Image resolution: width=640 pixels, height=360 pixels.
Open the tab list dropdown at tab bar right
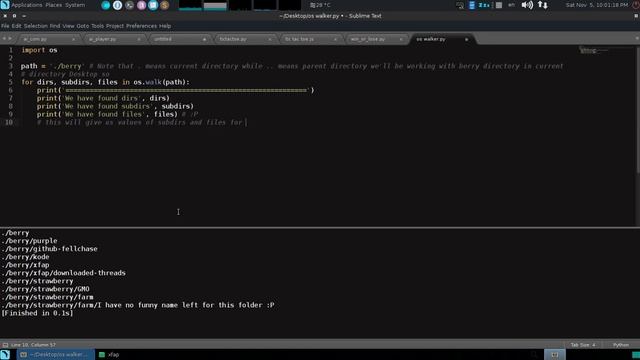point(637,39)
